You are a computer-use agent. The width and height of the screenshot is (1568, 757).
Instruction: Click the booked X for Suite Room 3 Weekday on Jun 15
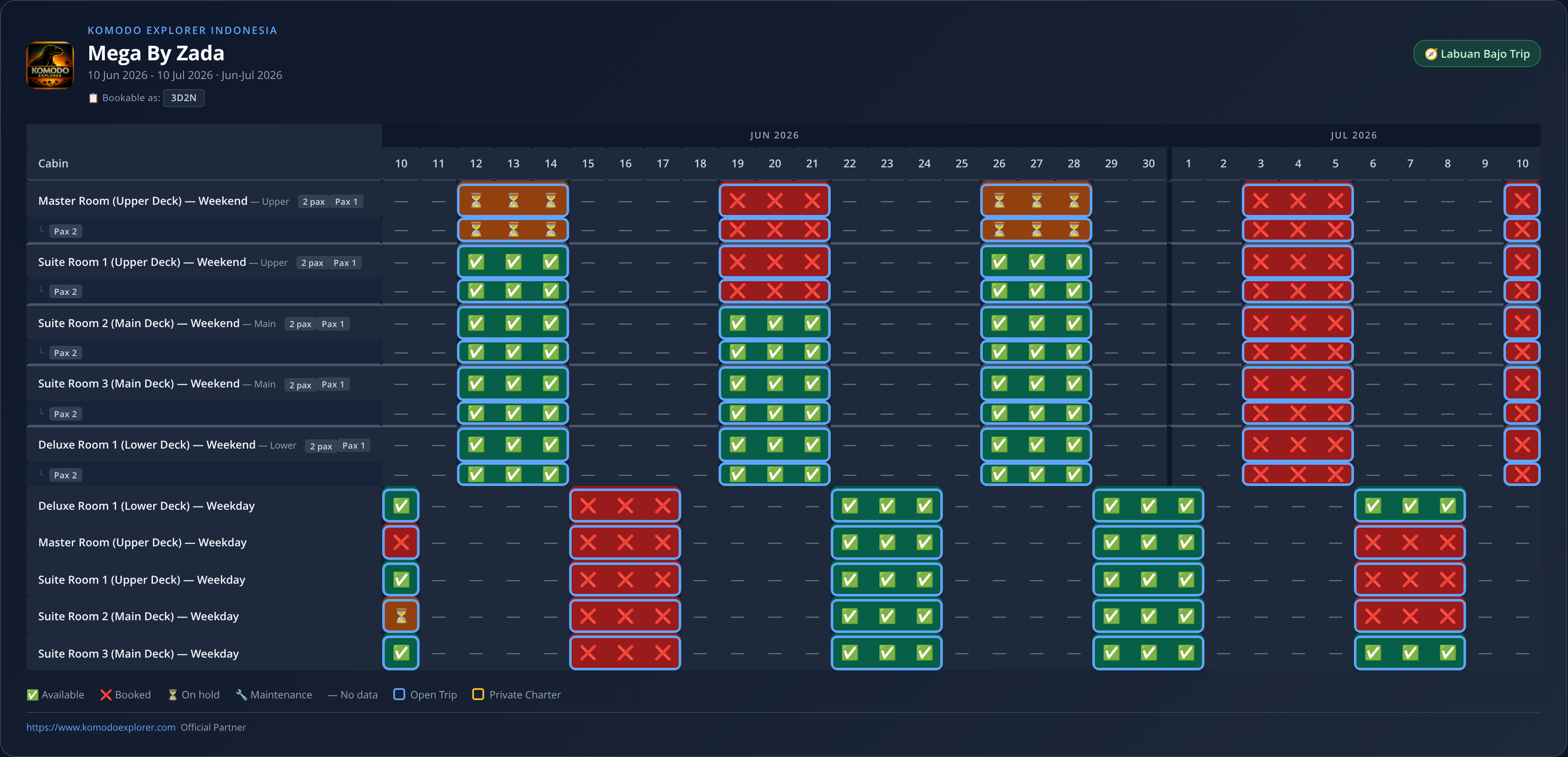(x=588, y=653)
